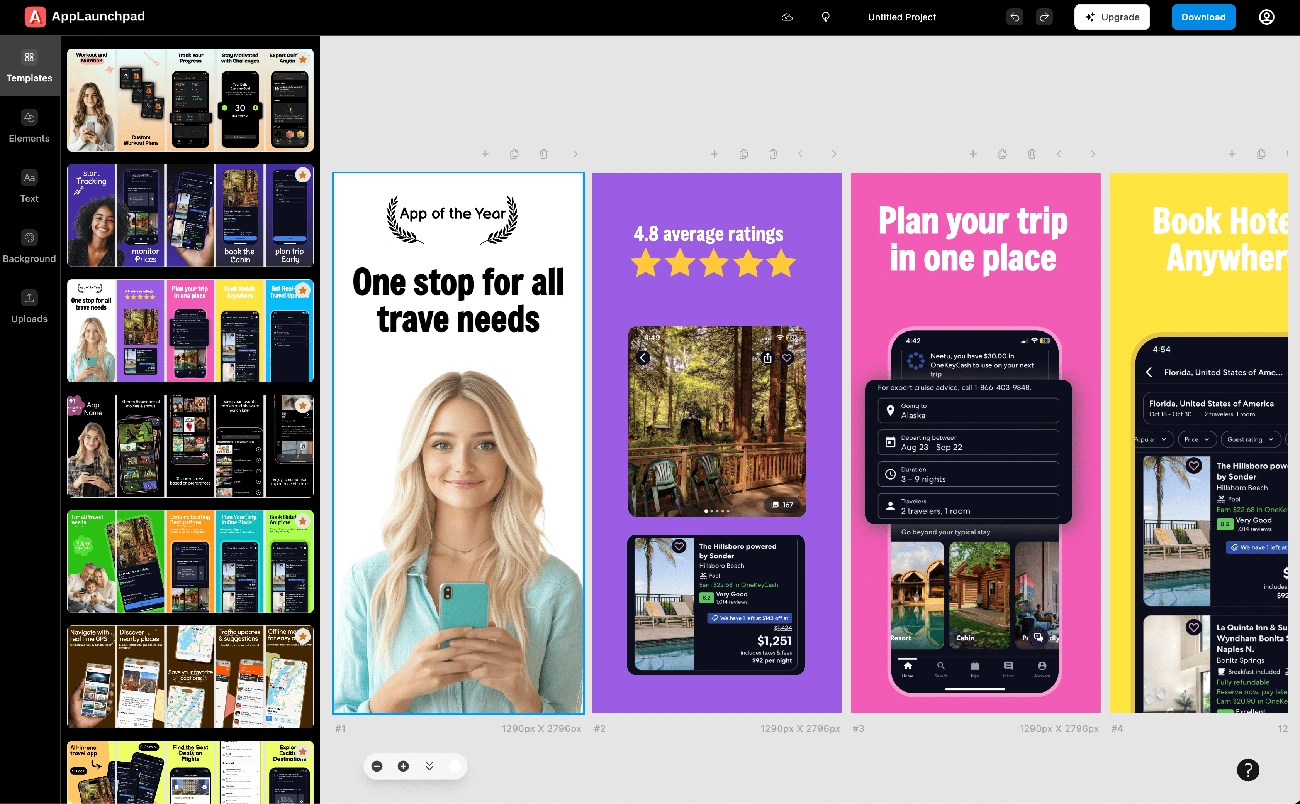
Task: Toggle the switch next to zoom controls
Action: tap(455, 766)
